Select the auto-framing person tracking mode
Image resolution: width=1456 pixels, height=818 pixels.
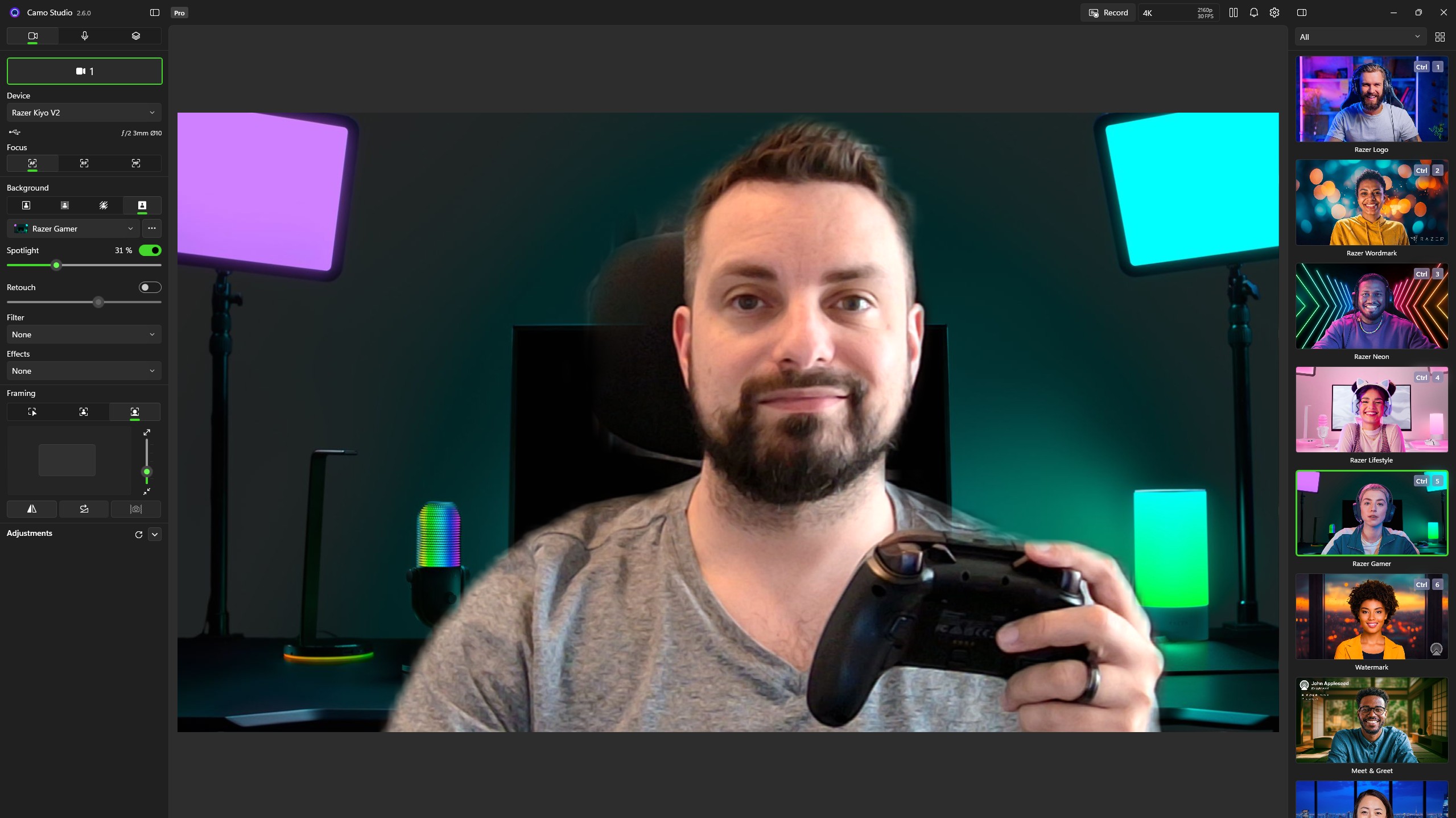[x=134, y=411]
